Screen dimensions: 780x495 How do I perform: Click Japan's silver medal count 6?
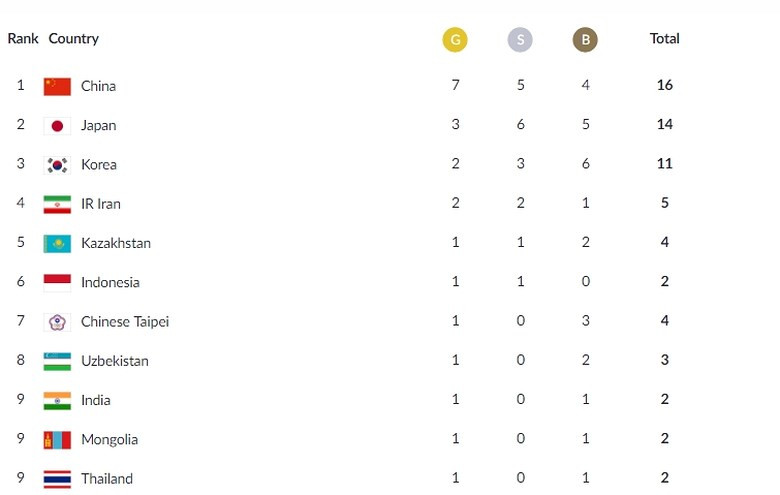(x=520, y=125)
